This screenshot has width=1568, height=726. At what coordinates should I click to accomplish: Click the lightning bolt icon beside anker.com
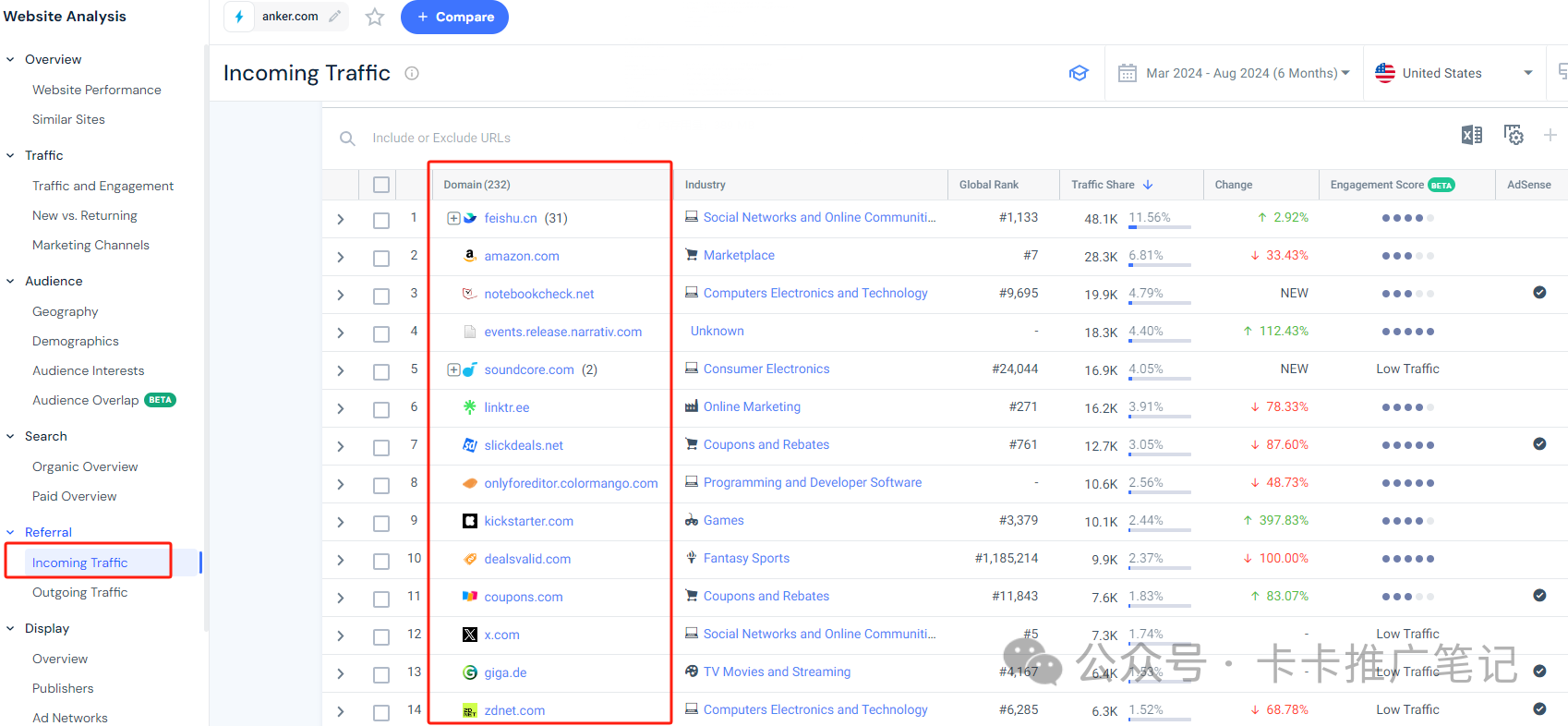[x=239, y=17]
